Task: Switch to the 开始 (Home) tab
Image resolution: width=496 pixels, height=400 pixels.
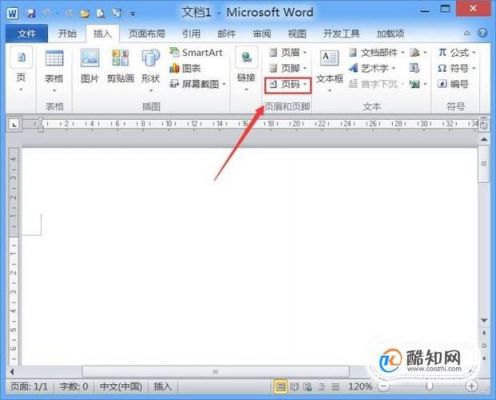Action: pyautogui.click(x=67, y=34)
